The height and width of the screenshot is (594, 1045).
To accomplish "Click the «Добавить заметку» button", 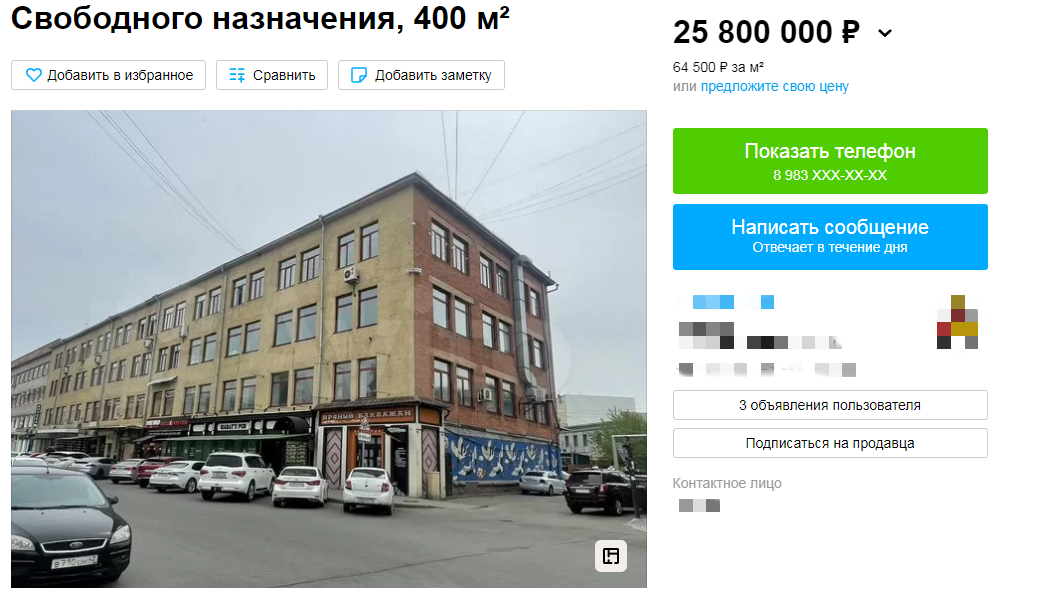I will (421, 75).
